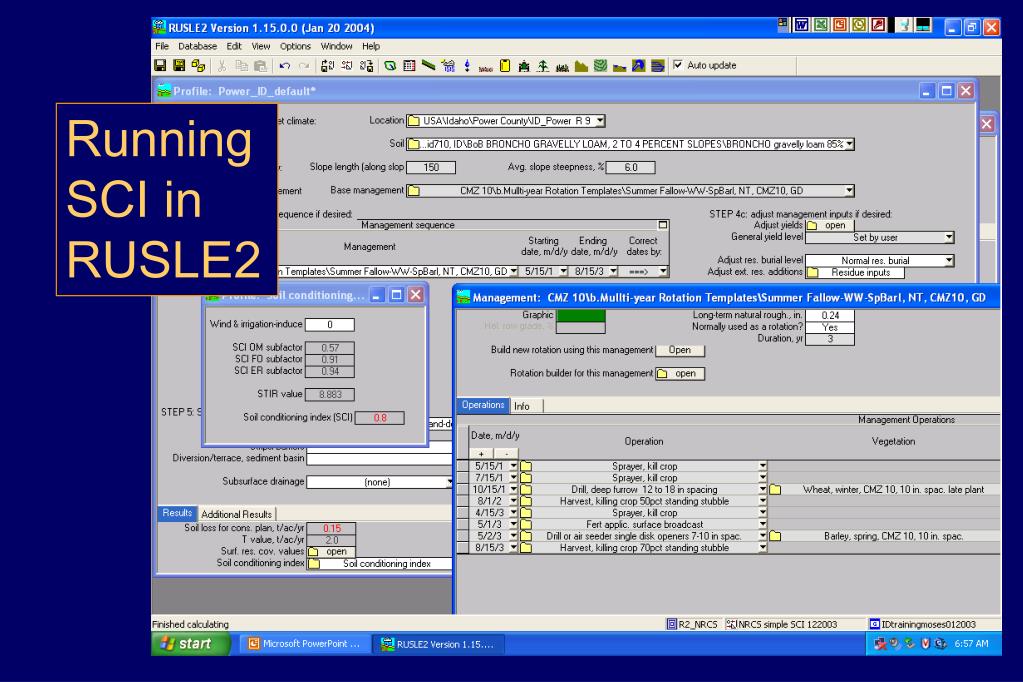The image size is (1023, 682).
Task: Click R2_NRCS in the status bar
Action: [692, 624]
